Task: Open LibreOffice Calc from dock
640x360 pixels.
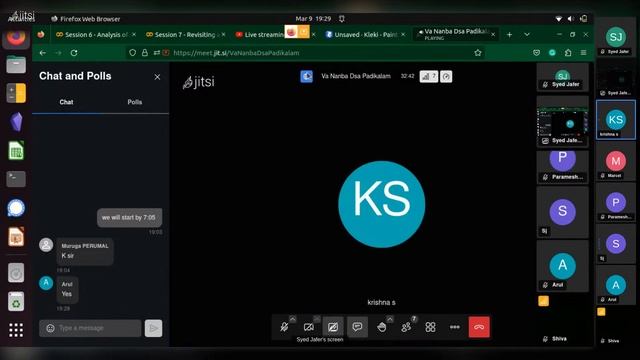Action: 16,150
